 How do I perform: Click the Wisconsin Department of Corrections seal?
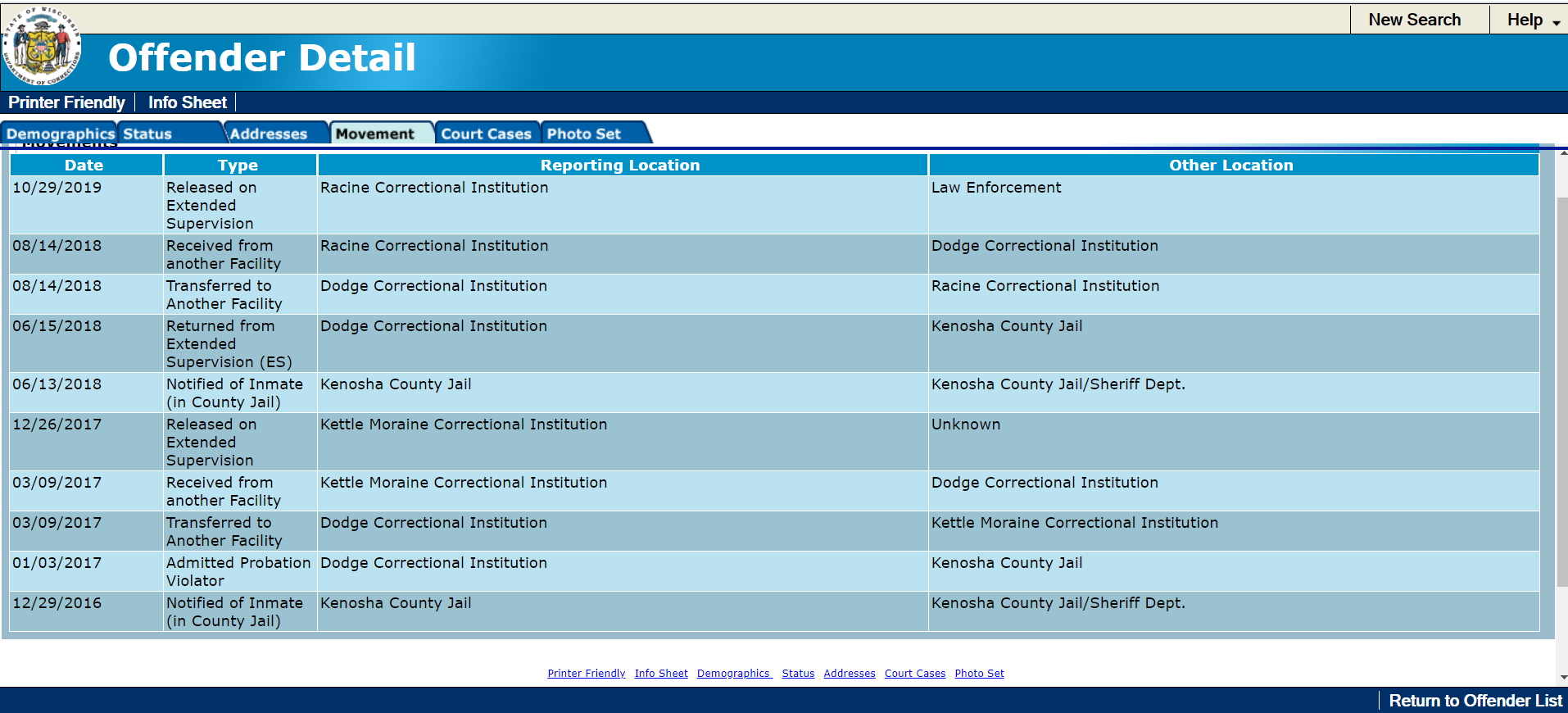click(42, 46)
